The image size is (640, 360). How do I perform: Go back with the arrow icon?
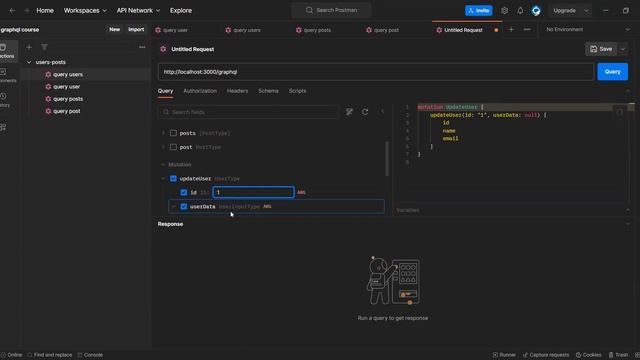click(x=12, y=11)
